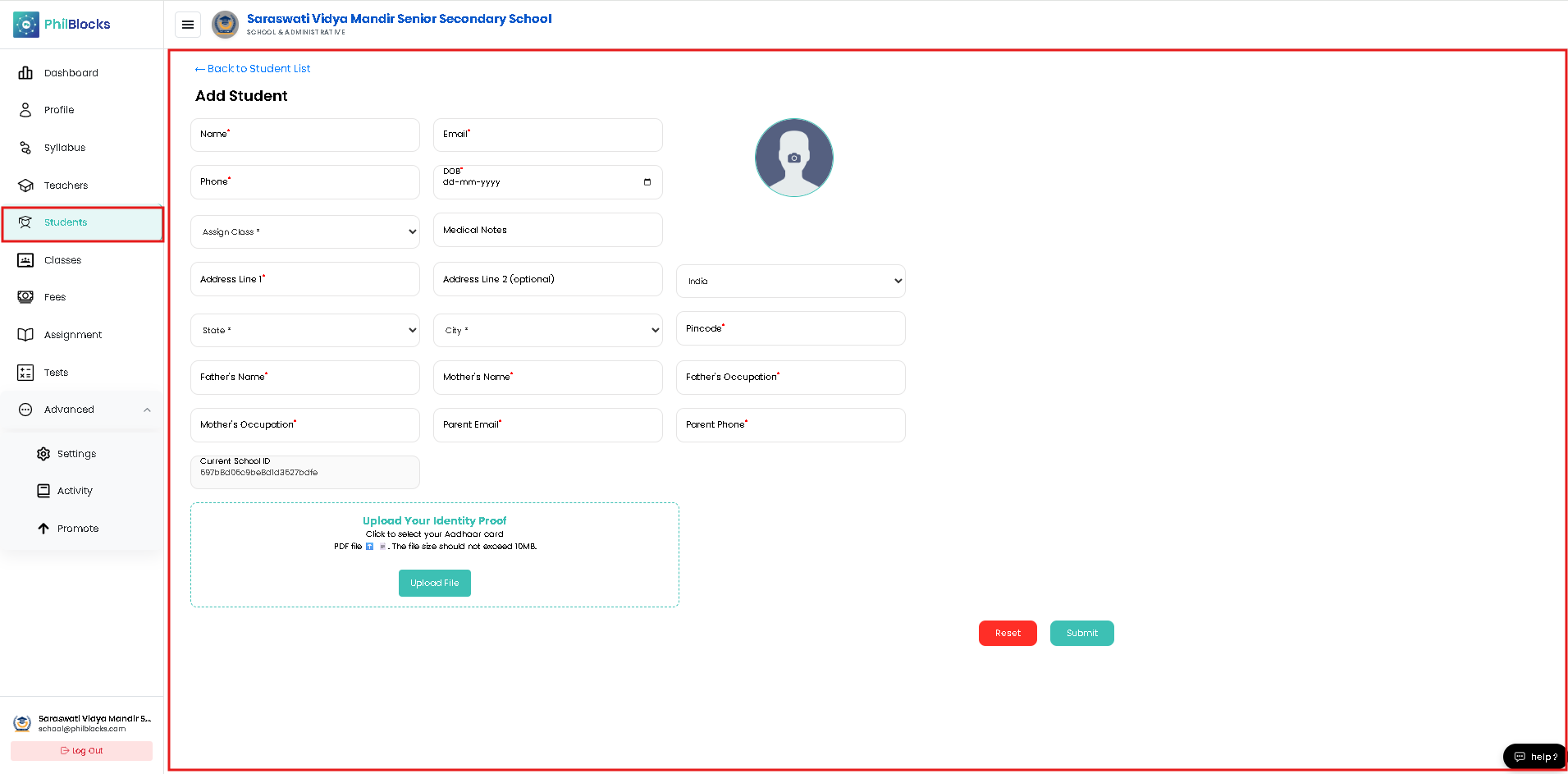Screen dimensions: 1568x774
Task: Click the Assignment open book icon
Action: coord(25,335)
